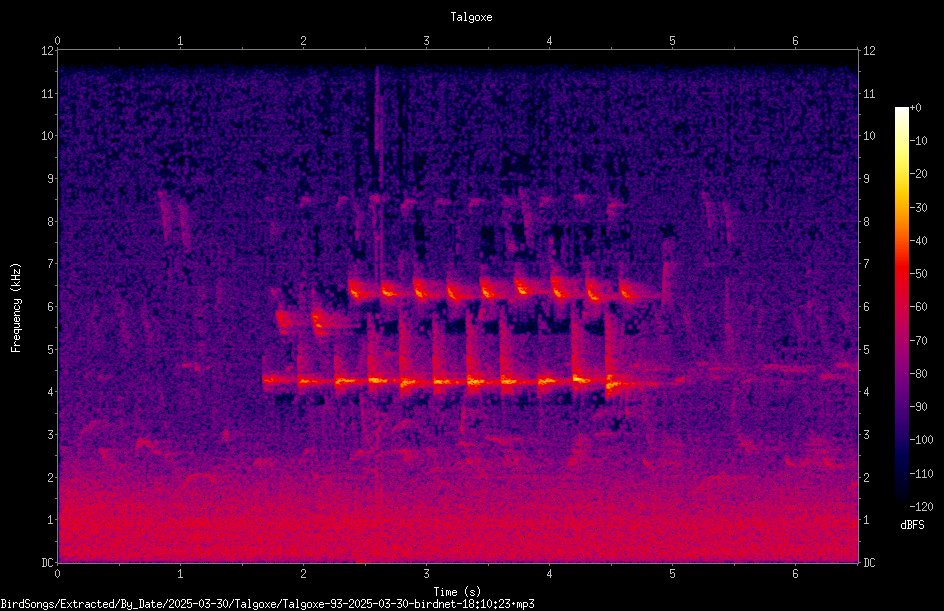944x611 pixels.
Task: Click the 'Talgoxe' title above the spectrogram
Action: pos(471,17)
